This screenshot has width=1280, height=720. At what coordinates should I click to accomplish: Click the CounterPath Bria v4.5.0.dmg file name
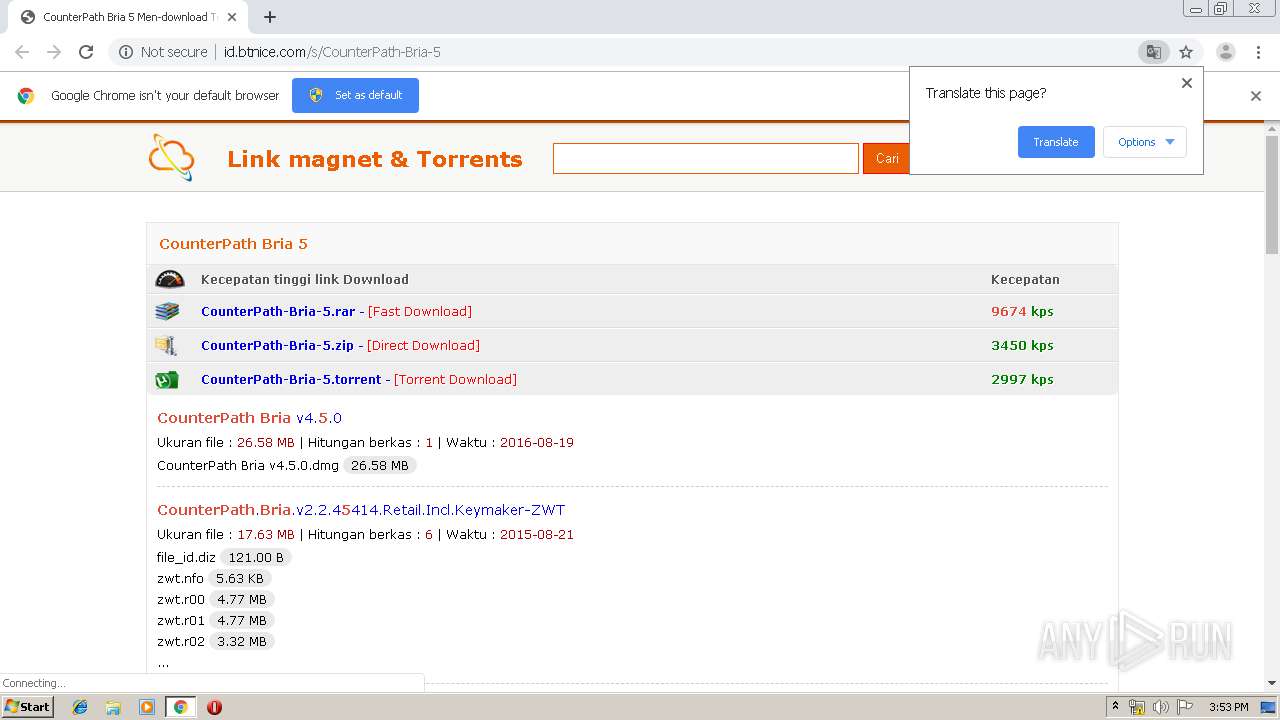(248, 465)
